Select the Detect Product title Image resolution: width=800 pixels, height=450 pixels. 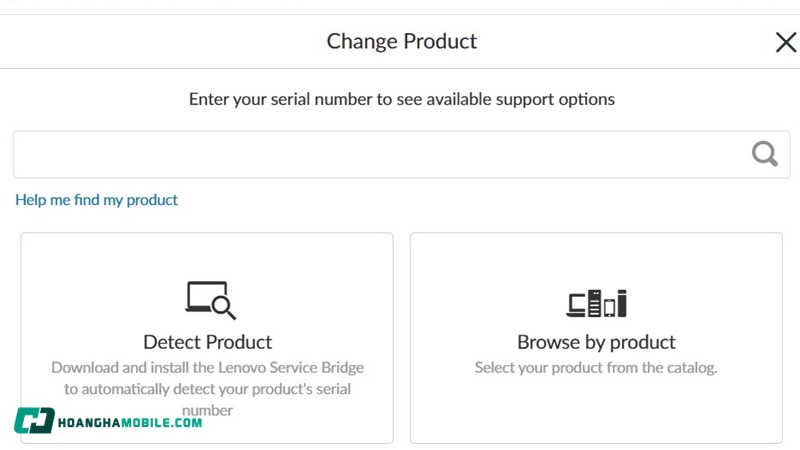click(208, 342)
